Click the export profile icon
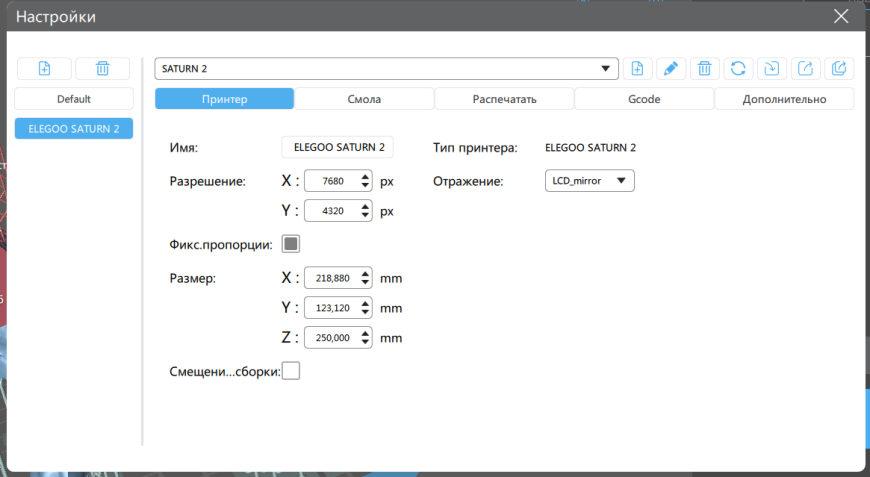 pos(805,68)
